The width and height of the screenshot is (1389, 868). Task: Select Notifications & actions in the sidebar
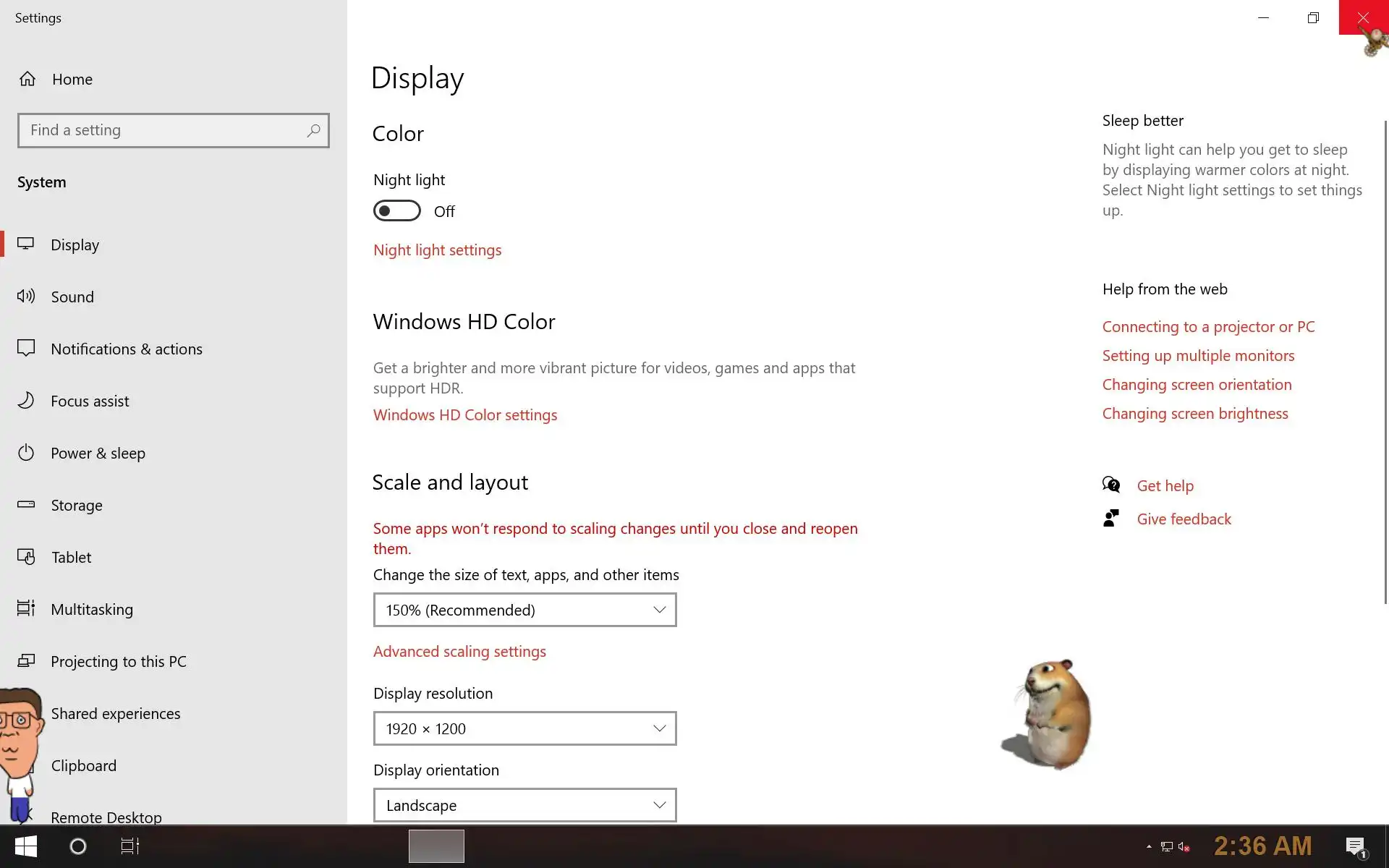(x=126, y=349)
